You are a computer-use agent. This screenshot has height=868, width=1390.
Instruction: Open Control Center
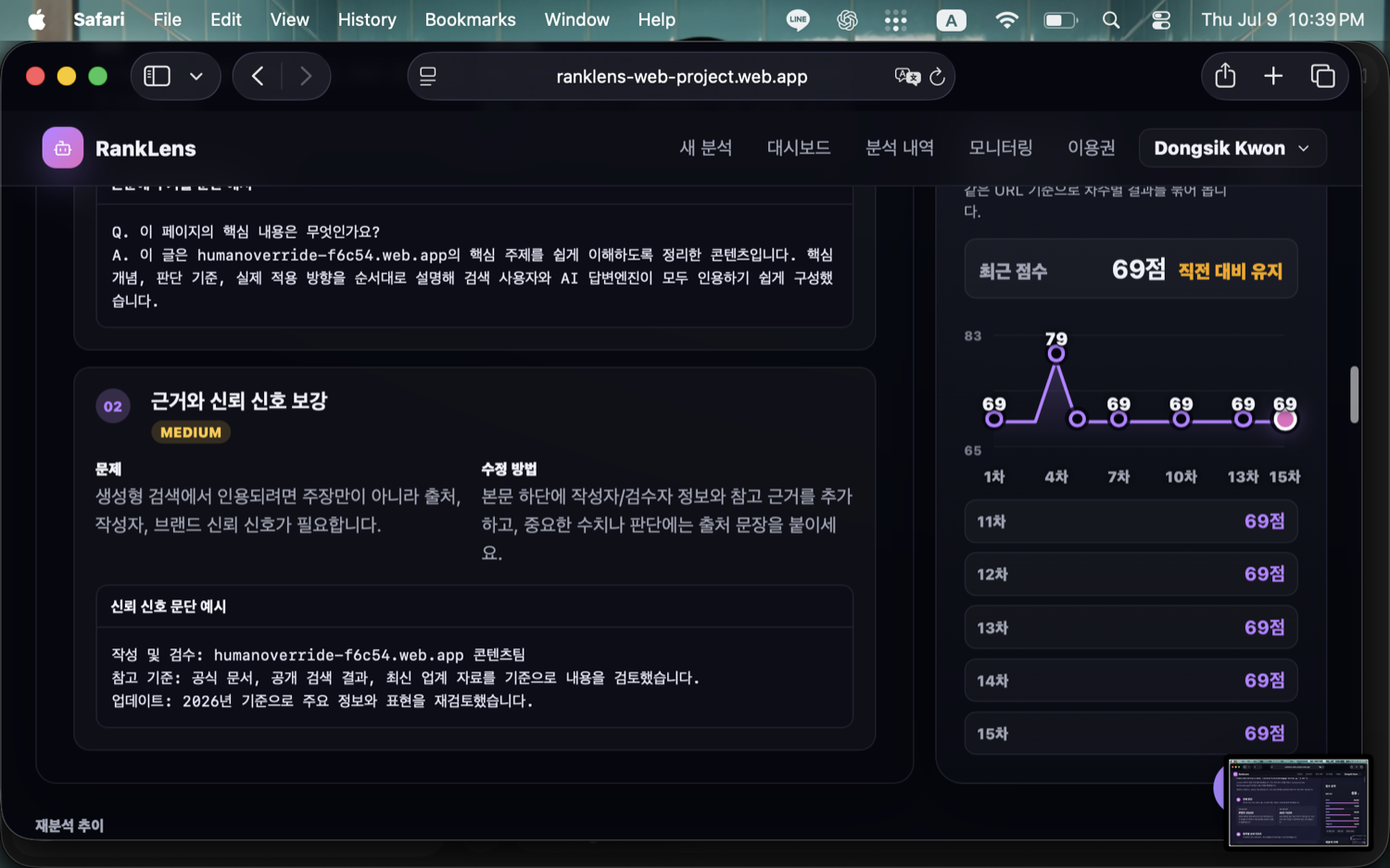(x=1161, y=19)
